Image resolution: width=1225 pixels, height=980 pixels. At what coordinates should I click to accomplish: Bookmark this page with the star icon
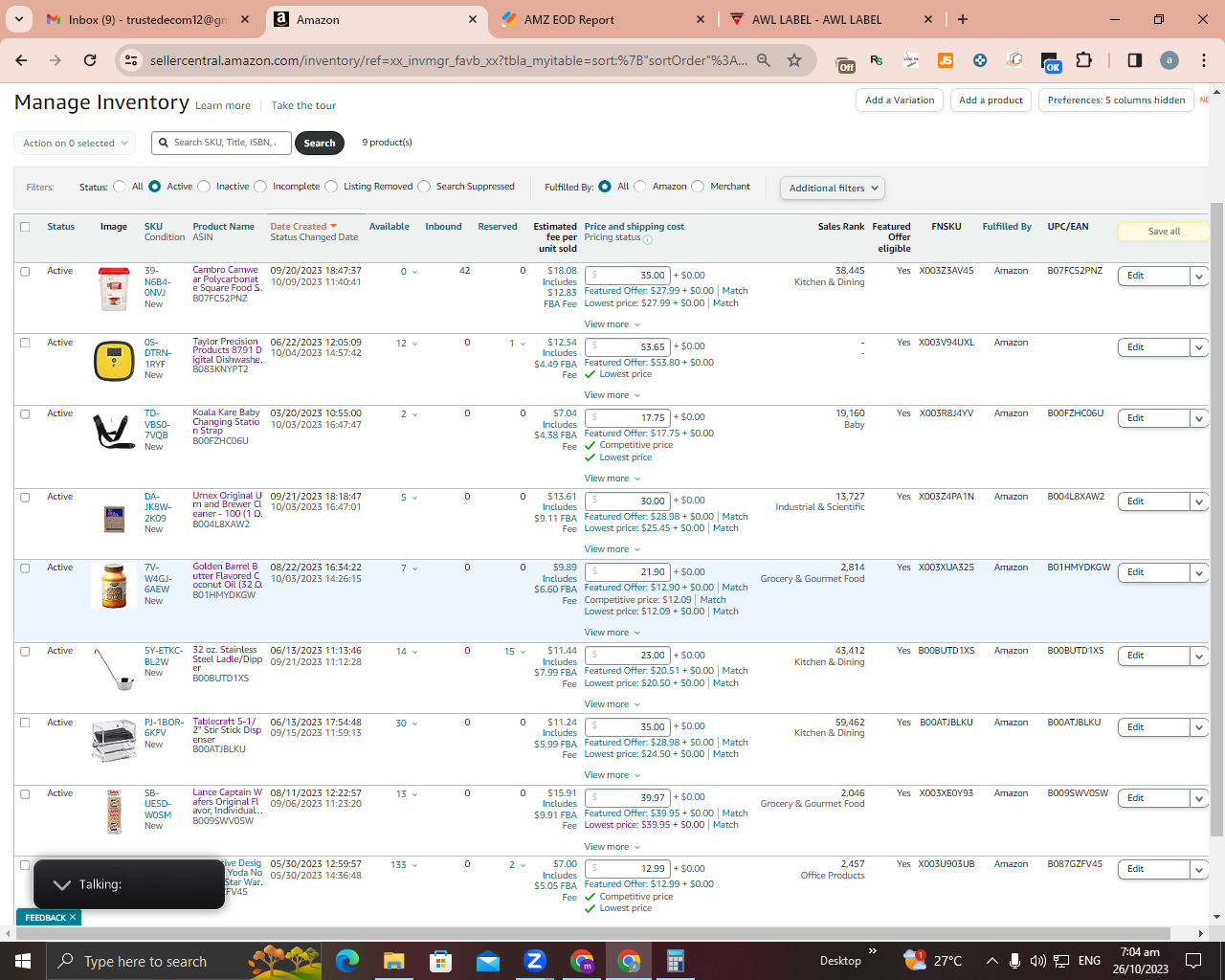click(794, 60)
